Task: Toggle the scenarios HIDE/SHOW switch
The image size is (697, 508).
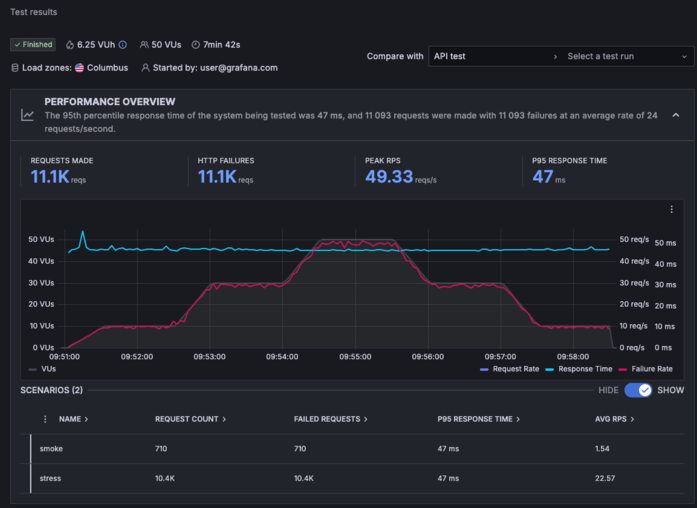Action: coord(638,390)
